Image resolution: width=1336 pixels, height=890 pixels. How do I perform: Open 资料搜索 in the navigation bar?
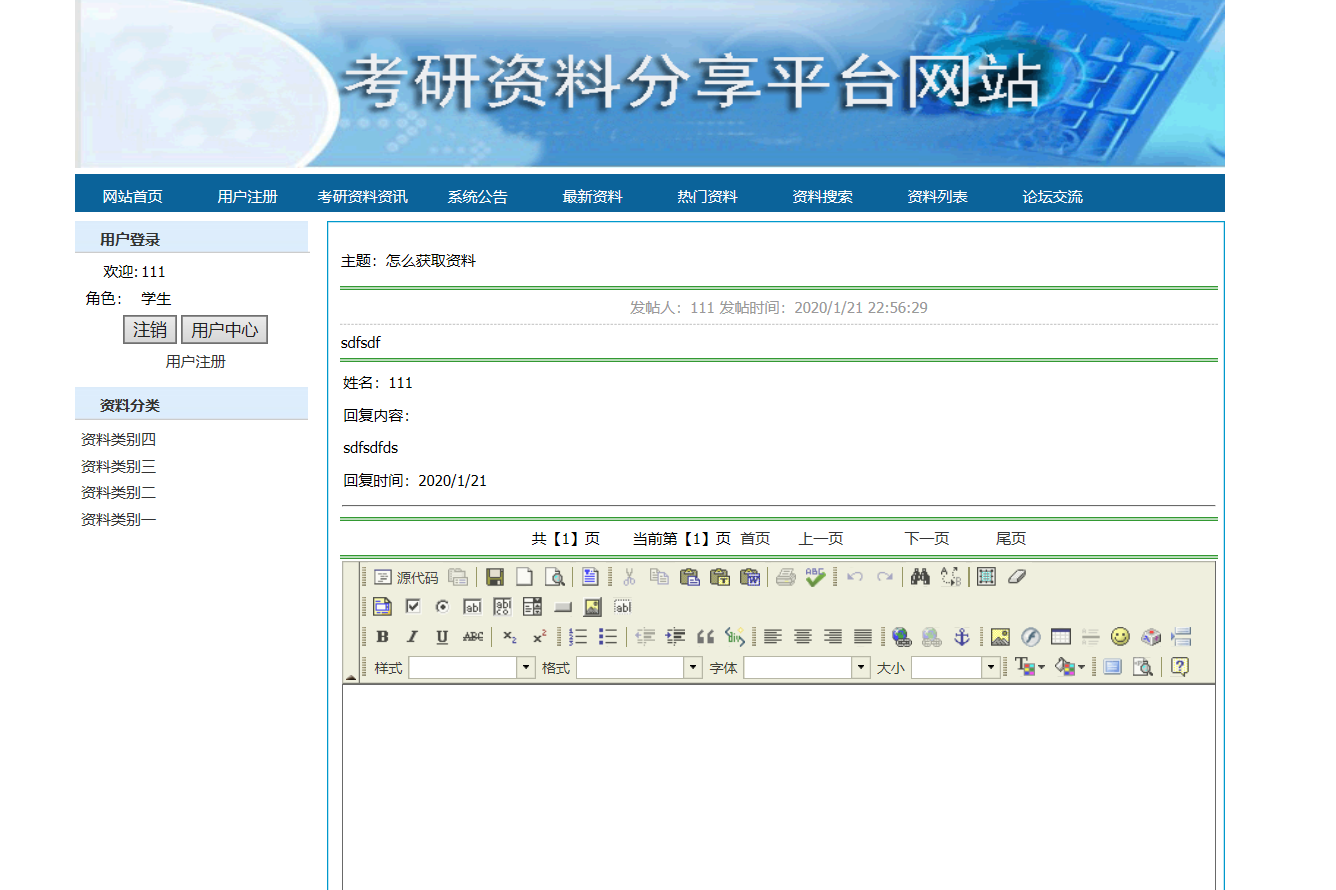822,197
